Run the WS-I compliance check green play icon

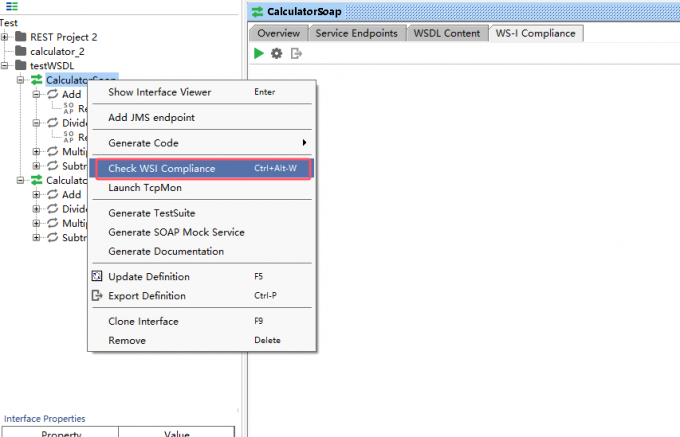[x=259, y=53]
